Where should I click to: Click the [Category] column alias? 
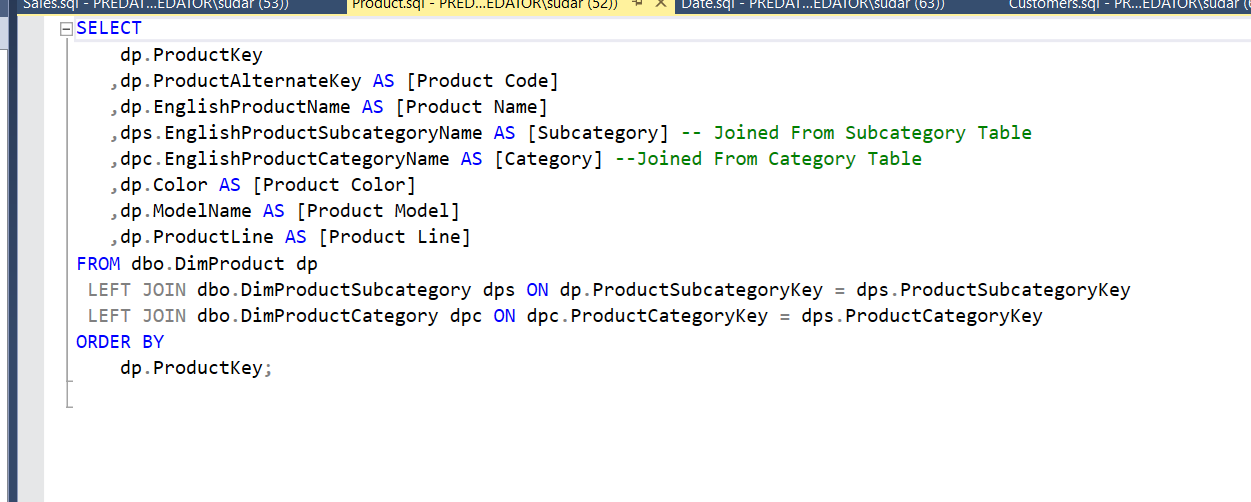pyautogui.click(x=548, y=159)
